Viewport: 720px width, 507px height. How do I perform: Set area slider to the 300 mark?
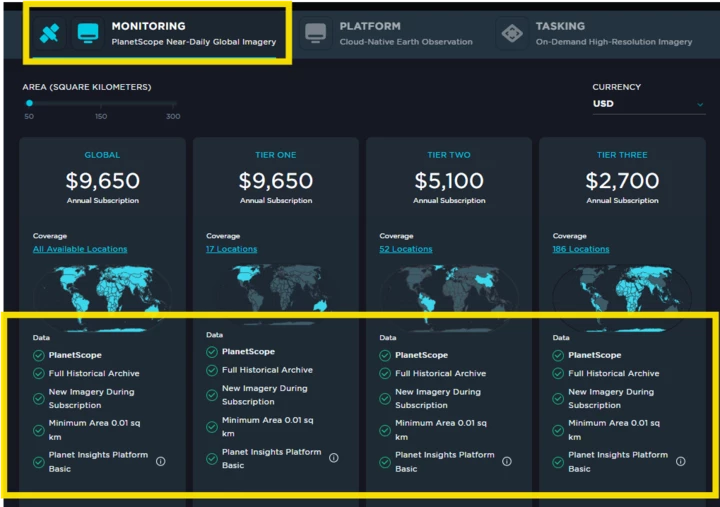[x=174, y=103]
